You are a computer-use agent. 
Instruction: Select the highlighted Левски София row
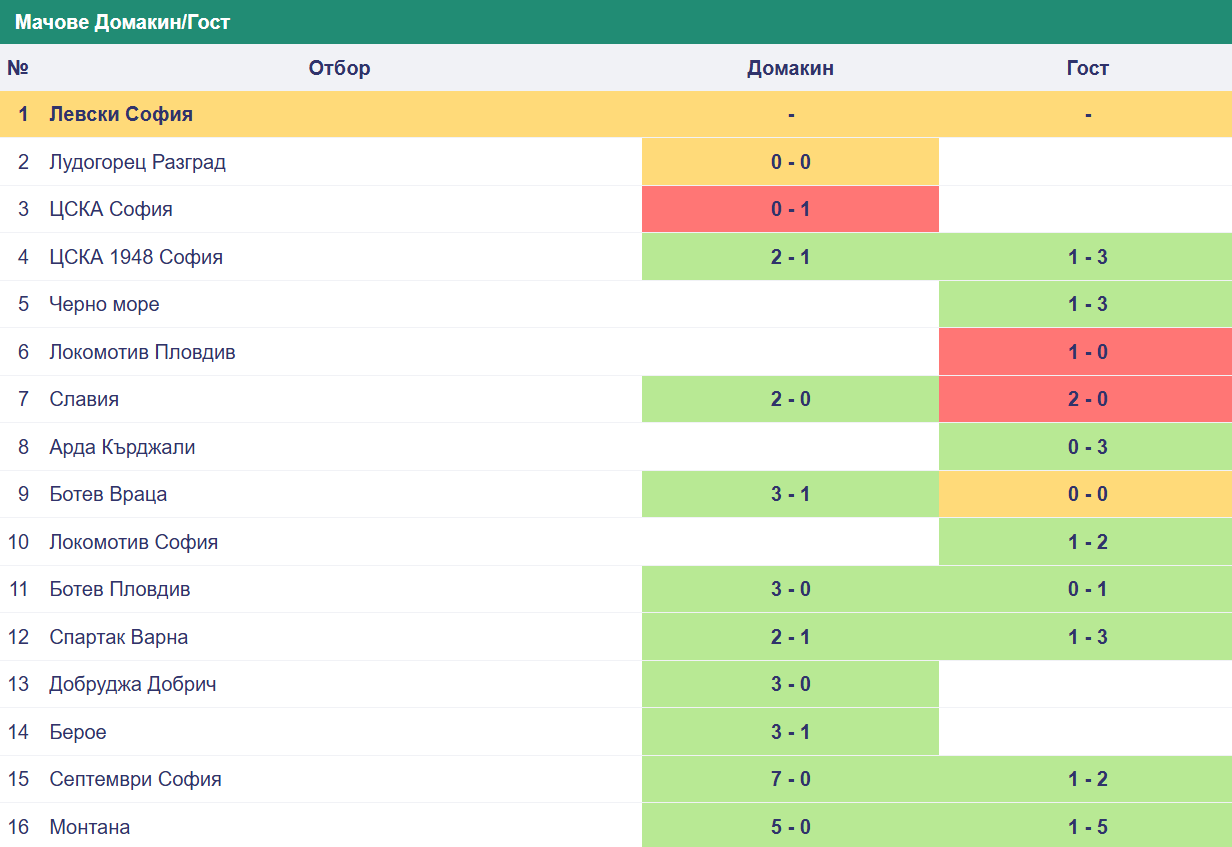[x=121, y=114]
